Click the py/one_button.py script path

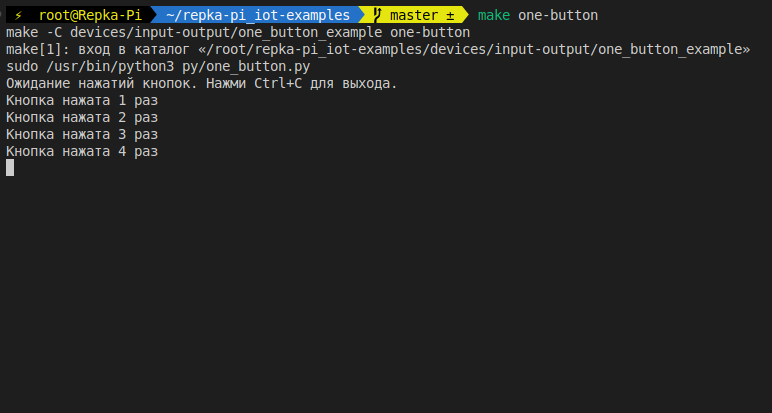click(246, 66)
